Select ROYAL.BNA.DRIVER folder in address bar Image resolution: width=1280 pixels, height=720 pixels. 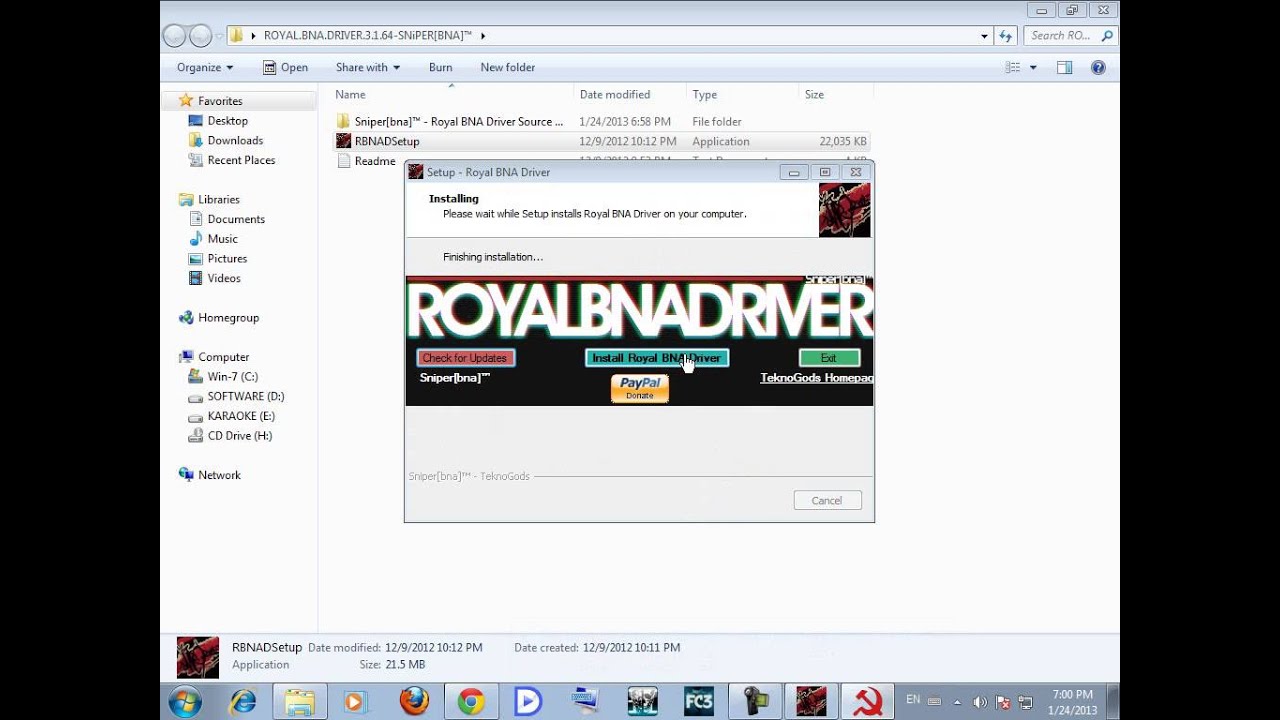(x=367, y=35)
